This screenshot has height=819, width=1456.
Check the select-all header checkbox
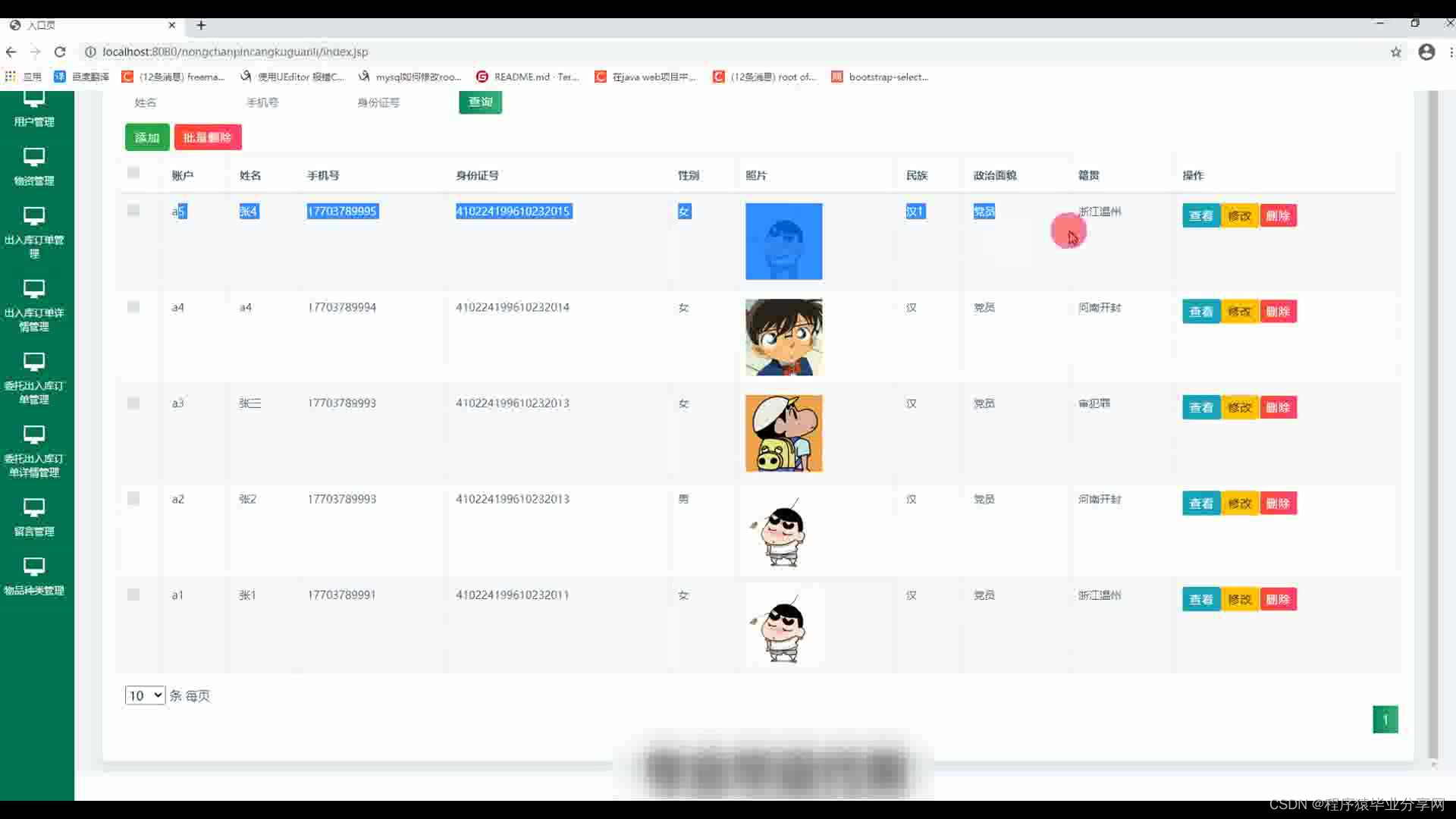click(133, 173)
